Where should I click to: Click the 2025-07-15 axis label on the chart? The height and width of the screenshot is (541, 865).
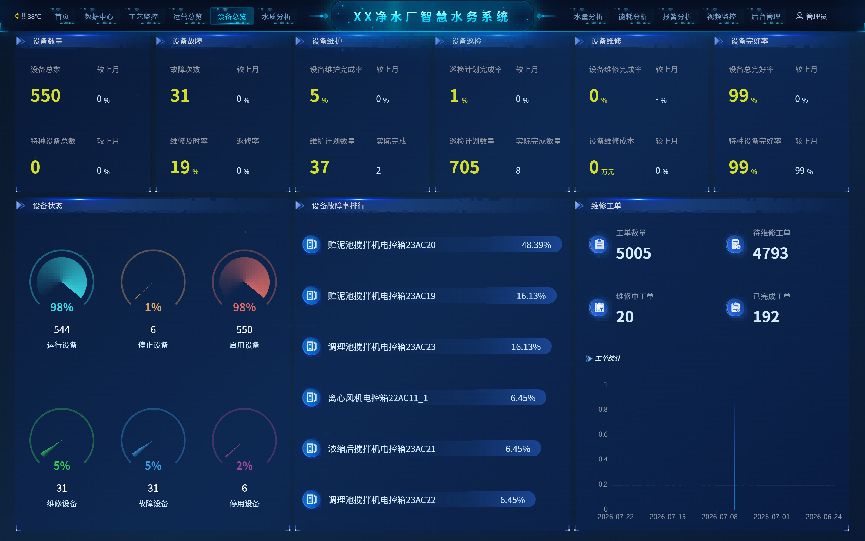point(668,517)
